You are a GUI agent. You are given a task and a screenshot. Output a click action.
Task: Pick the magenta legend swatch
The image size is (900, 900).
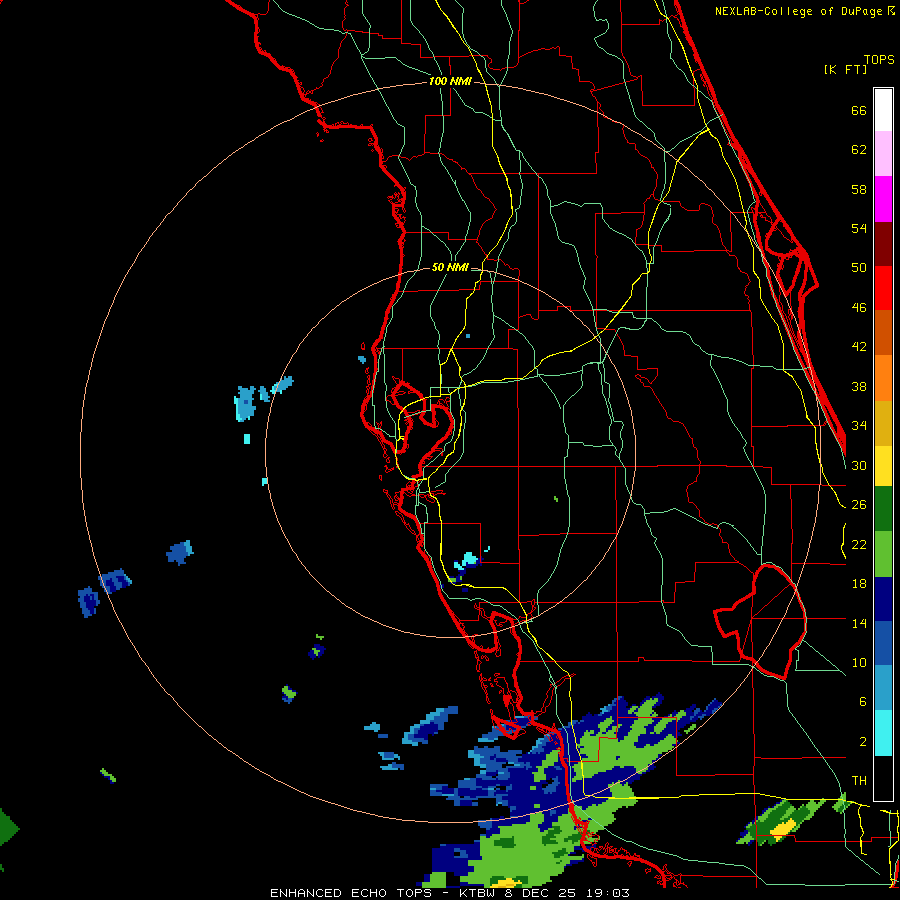(883, 199)
